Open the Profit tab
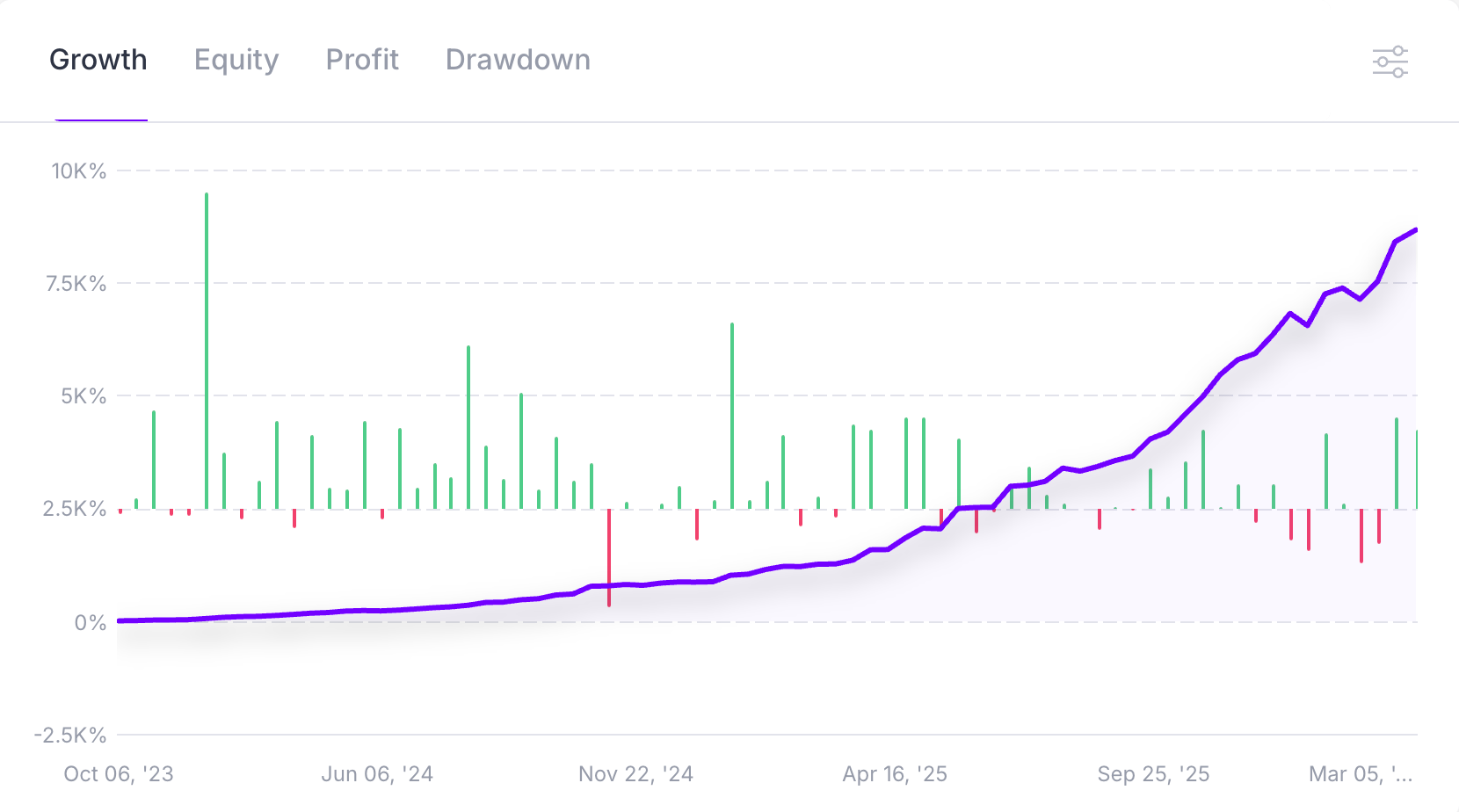 point(362,60)
